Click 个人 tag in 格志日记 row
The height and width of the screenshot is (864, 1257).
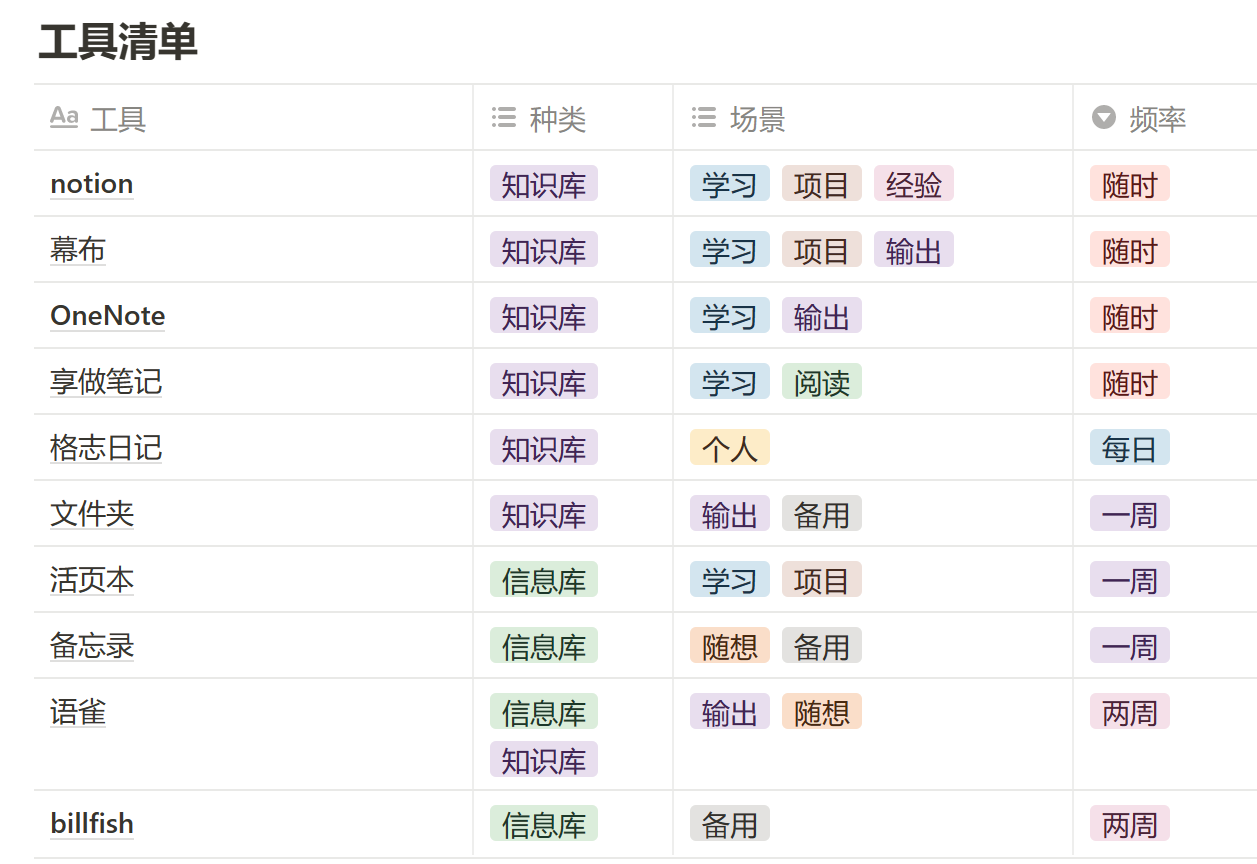pos(730,448)
